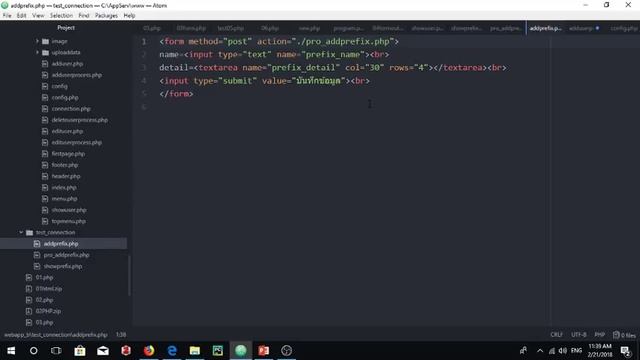The image size is (640, 360).
Task: Switch to the unsaved adduserp editor tab
Action: tap(584, 28)
